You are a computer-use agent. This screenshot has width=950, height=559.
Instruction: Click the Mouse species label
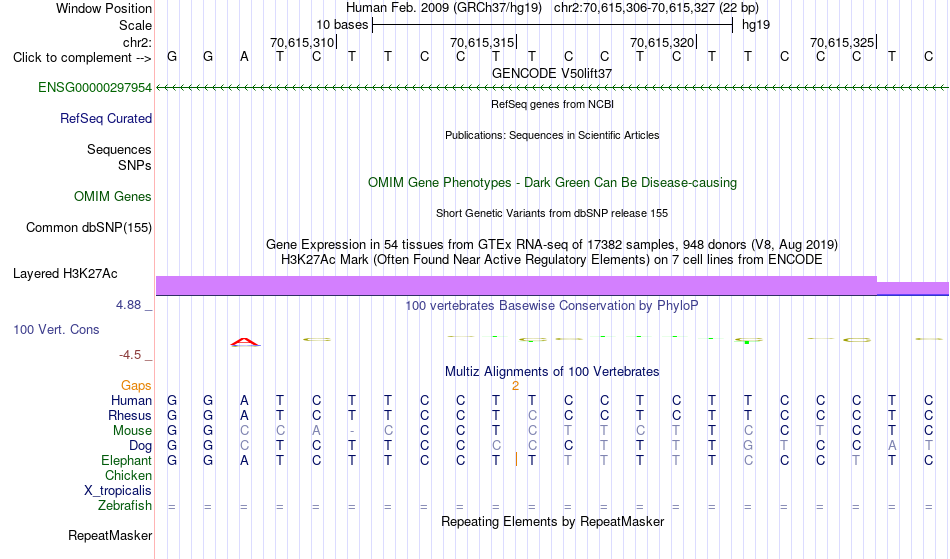(132, 431)
